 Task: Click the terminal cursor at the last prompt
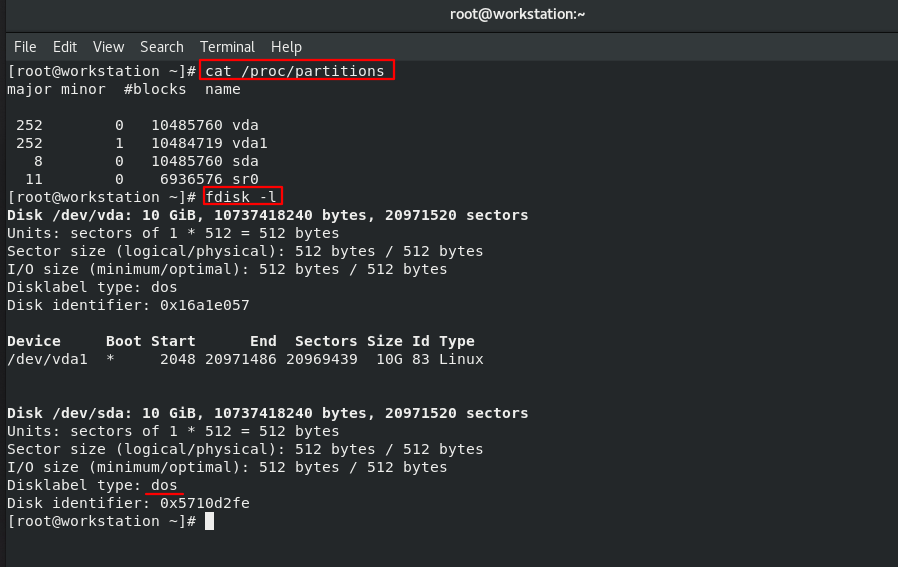tap(210, 521)
